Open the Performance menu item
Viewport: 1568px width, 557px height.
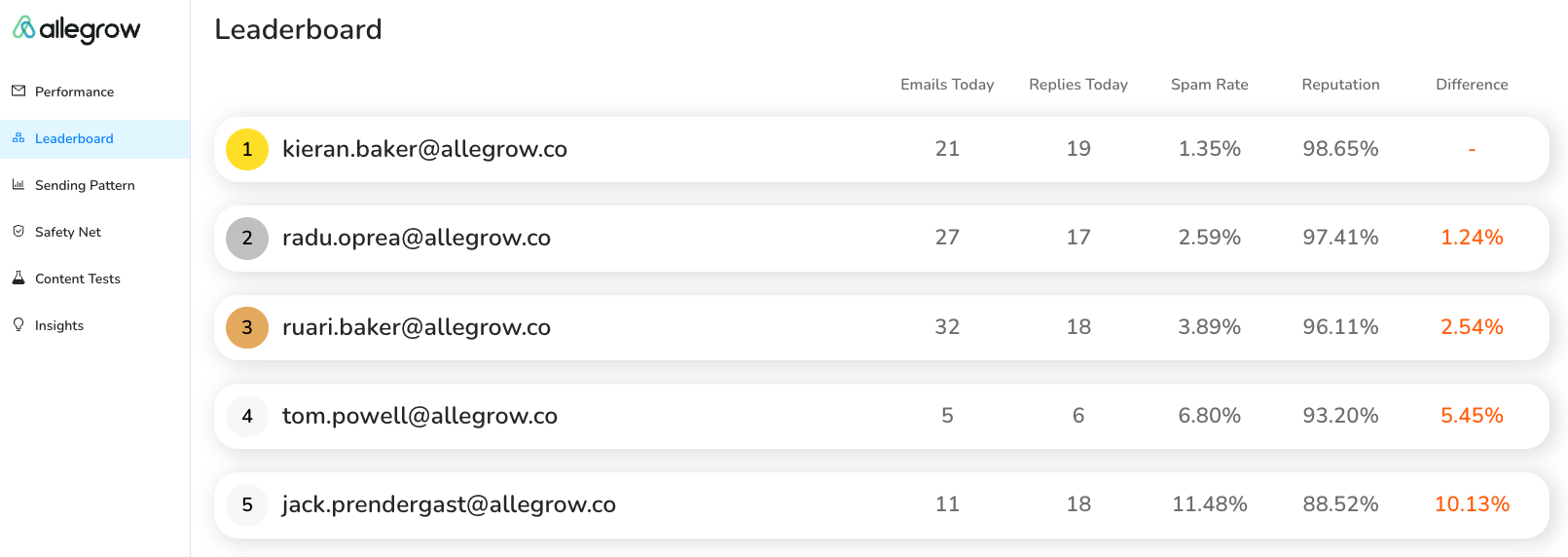pyautogui.click(x=74, y=92)
